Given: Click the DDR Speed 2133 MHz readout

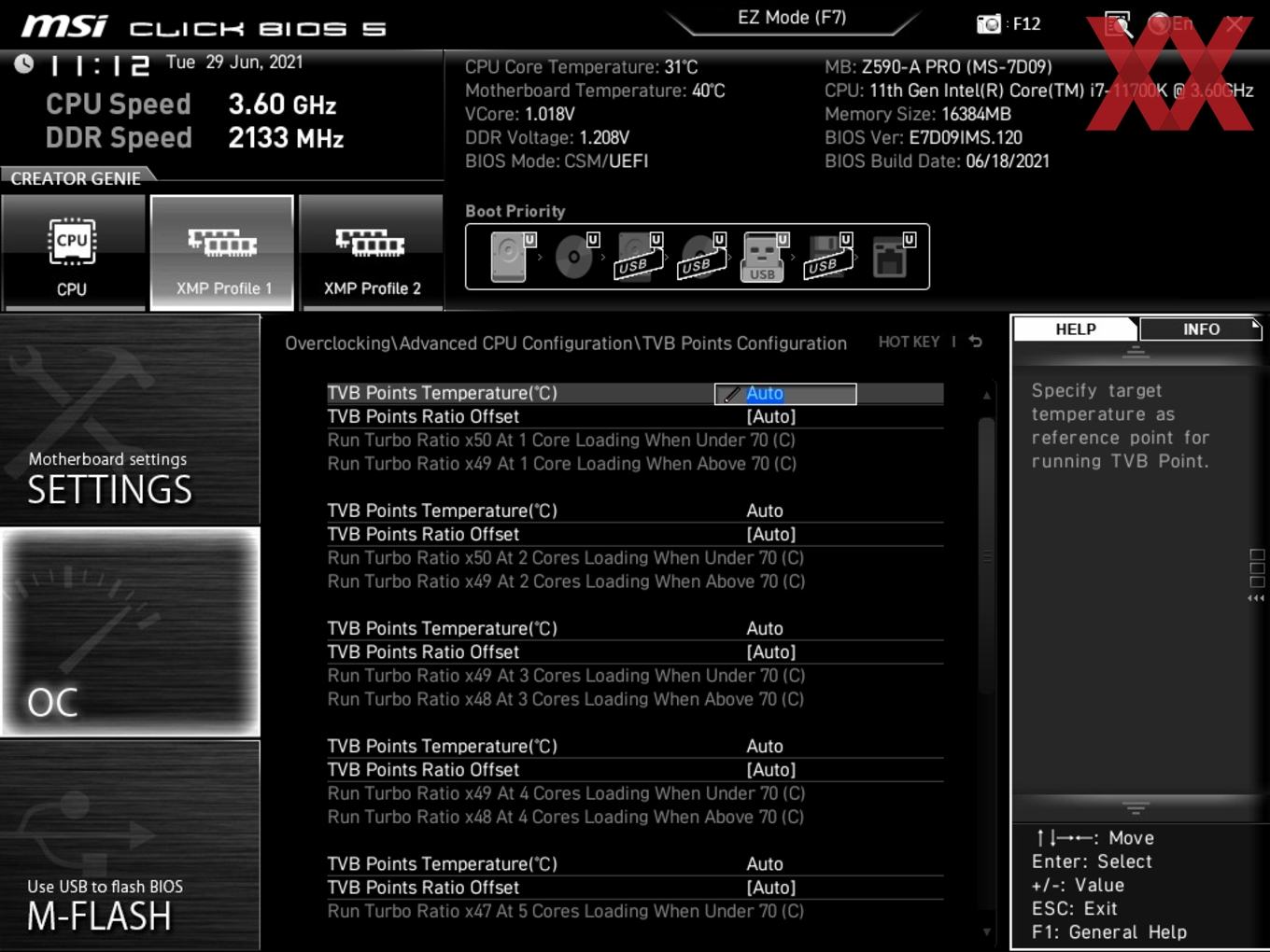Looking at the screenshot, I should point(194,138).
